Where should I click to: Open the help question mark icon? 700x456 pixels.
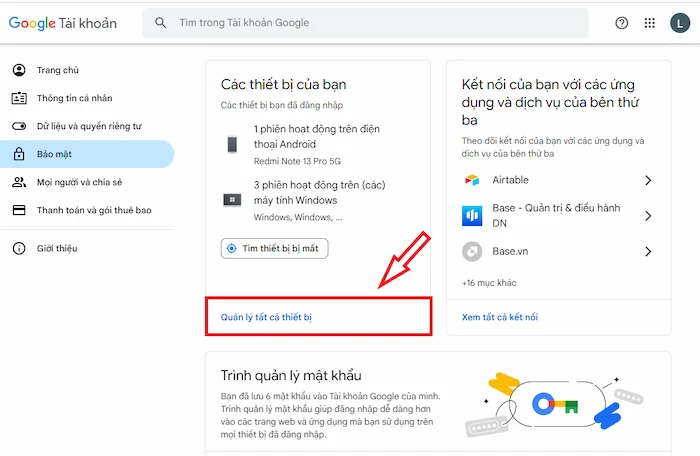tap(621, 23)
